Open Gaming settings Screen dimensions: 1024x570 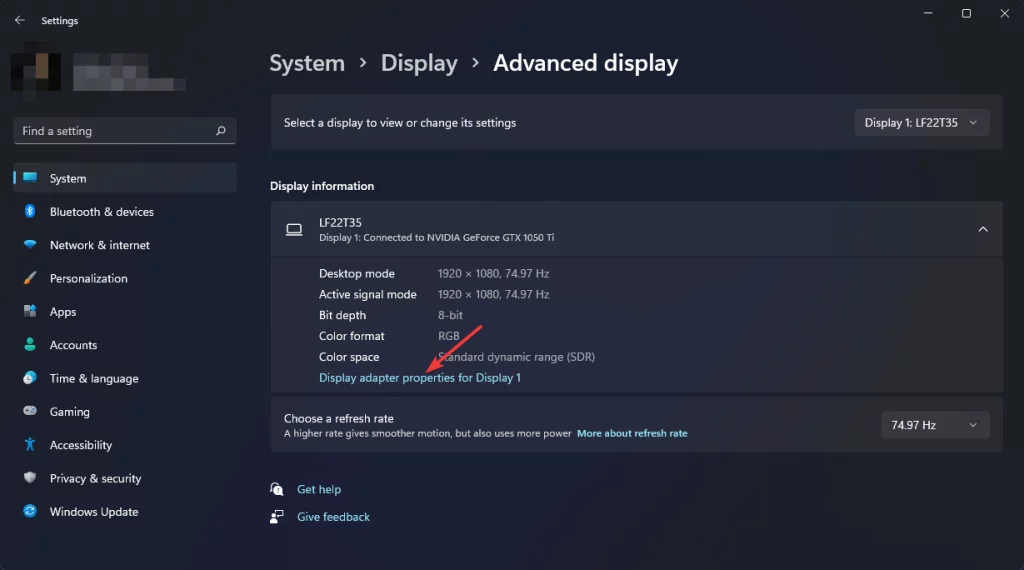pos(125,411)
